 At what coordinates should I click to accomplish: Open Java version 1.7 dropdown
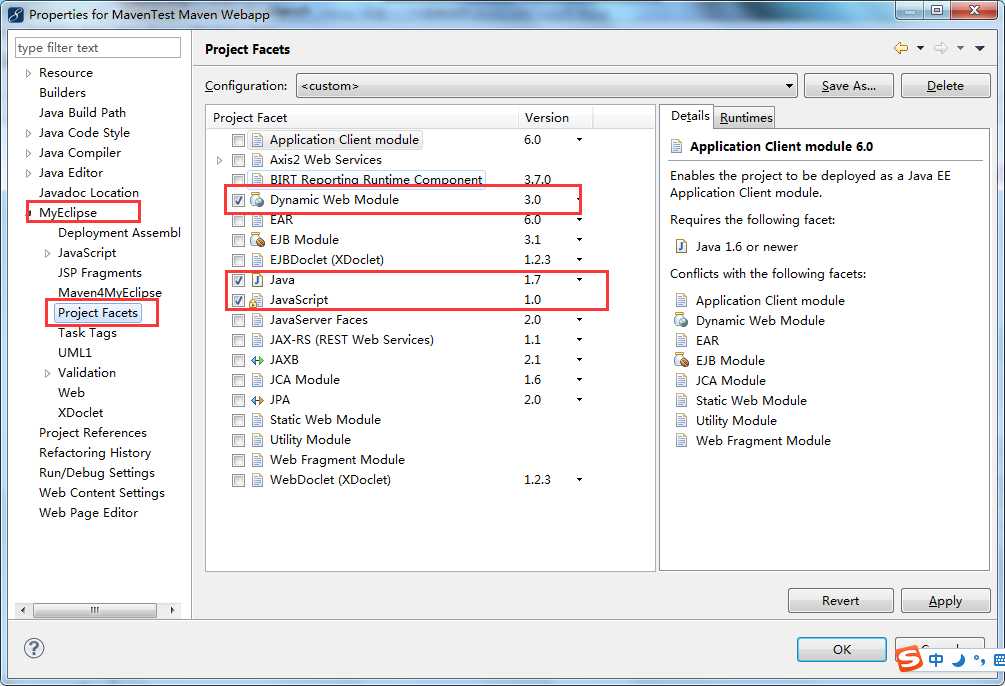[x=579, y=280]
